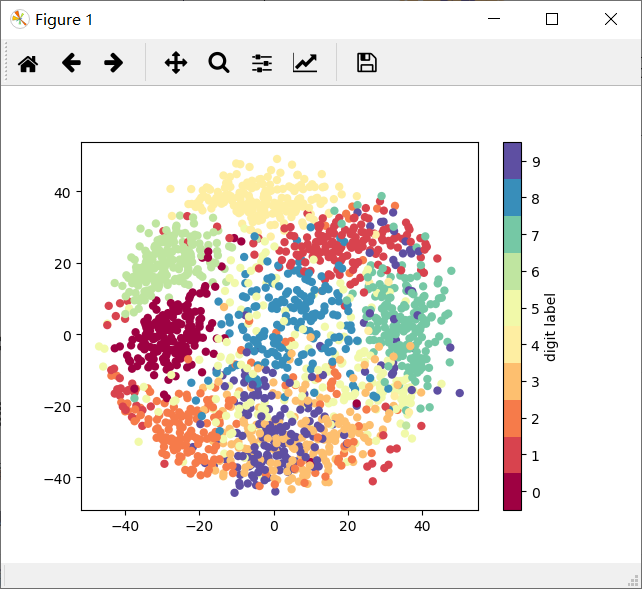642x589 pixels.
Task: Click the x-axis tick label 20
Action: click(x=348, y=526)
